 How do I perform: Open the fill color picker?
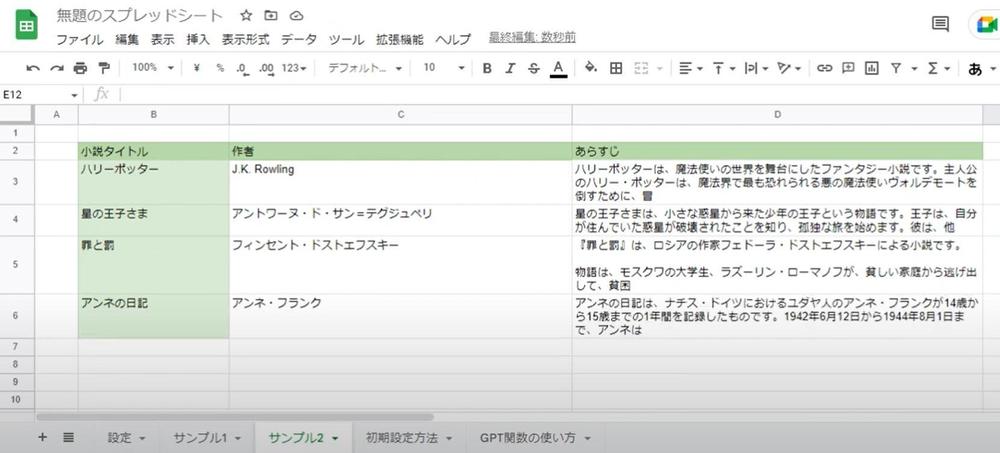coord(591,68)
